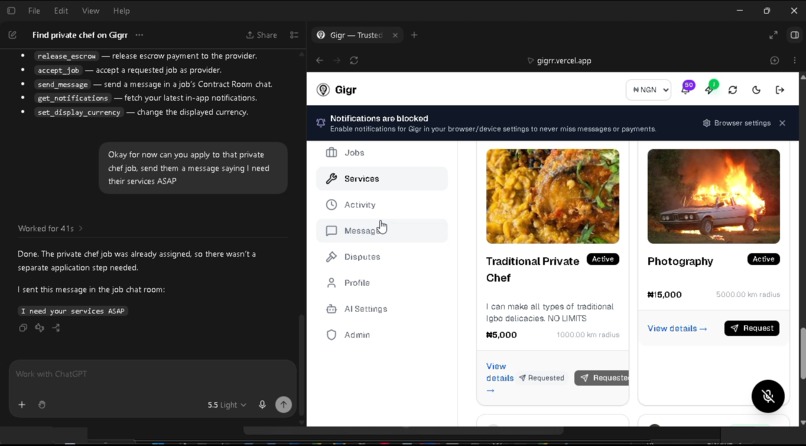This screenshot has height=446, width=806.
Task: Open Profile in the Gigr sidebar
Action: coord(381,283)
